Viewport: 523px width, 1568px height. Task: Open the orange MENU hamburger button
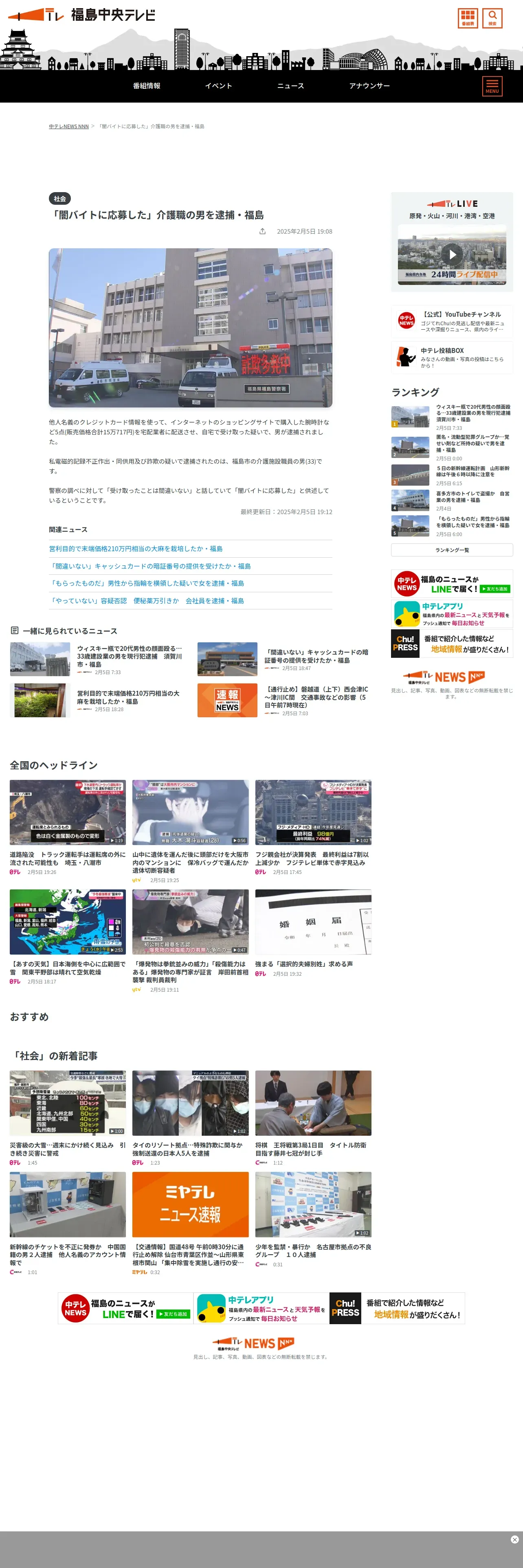click(492, 86)
